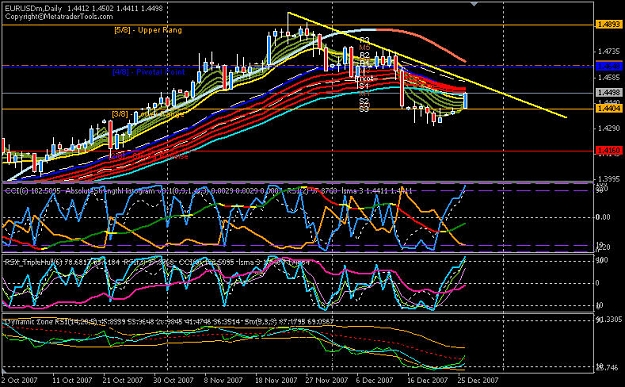This screenshot has width=625, height=387.
Task: Click the S1 pivot level label
Action: pyautogui.click(x=364, y=86)
